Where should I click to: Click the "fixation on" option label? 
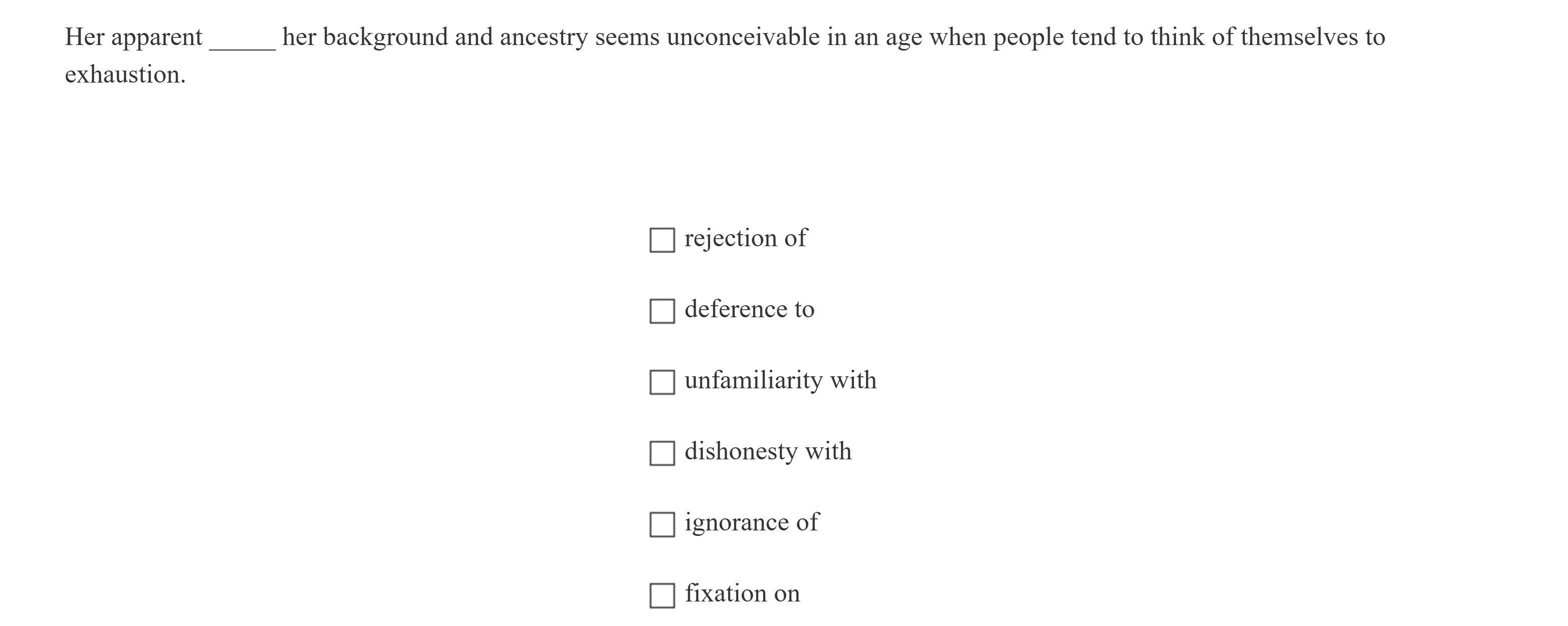[x=742, y=593]
